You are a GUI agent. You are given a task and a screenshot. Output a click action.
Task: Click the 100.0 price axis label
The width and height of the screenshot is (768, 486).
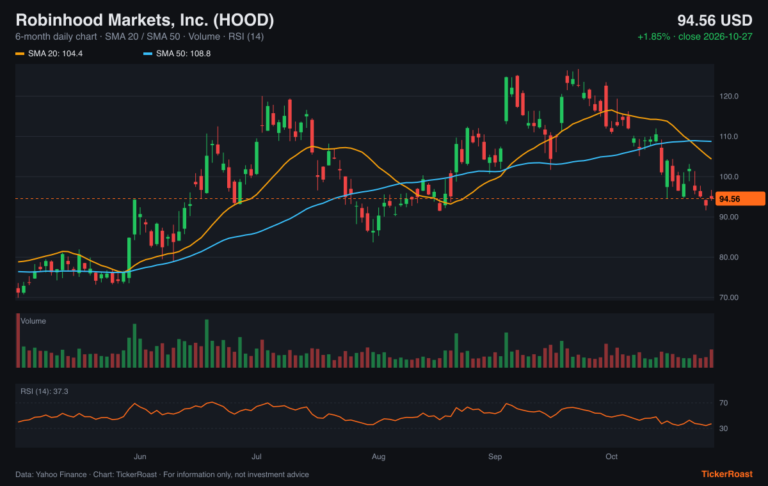pyautogui.click(x=729, y=176)
